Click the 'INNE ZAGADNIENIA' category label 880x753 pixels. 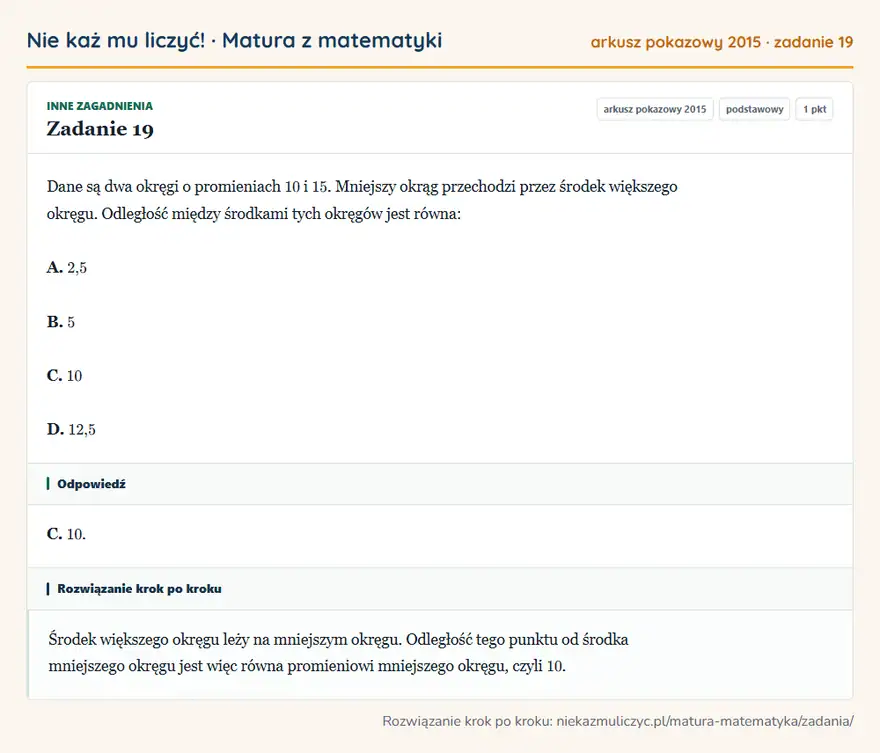(100, 106)
